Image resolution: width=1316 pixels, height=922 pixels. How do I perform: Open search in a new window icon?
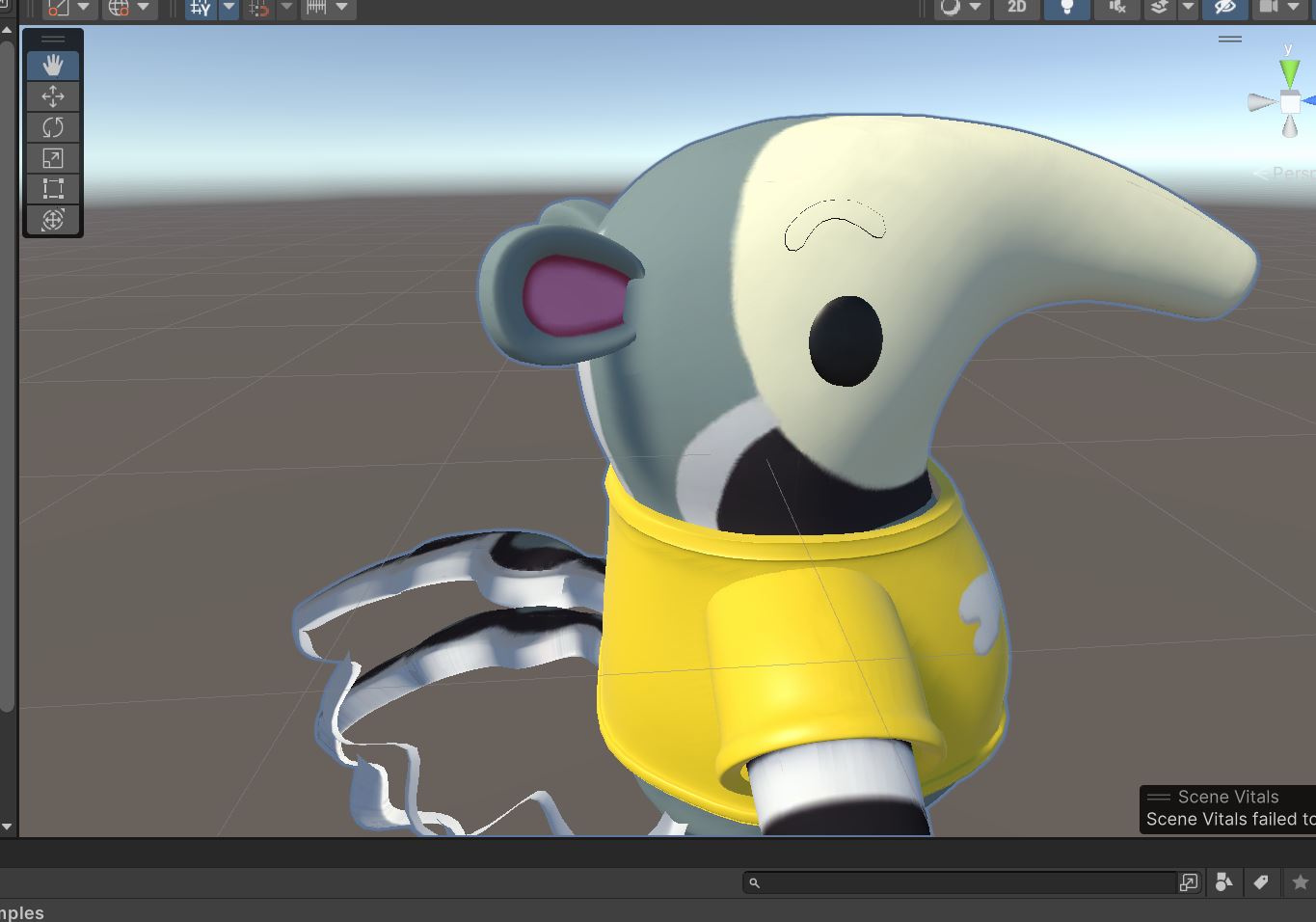pyautogui.click(x=1189, y=882)
